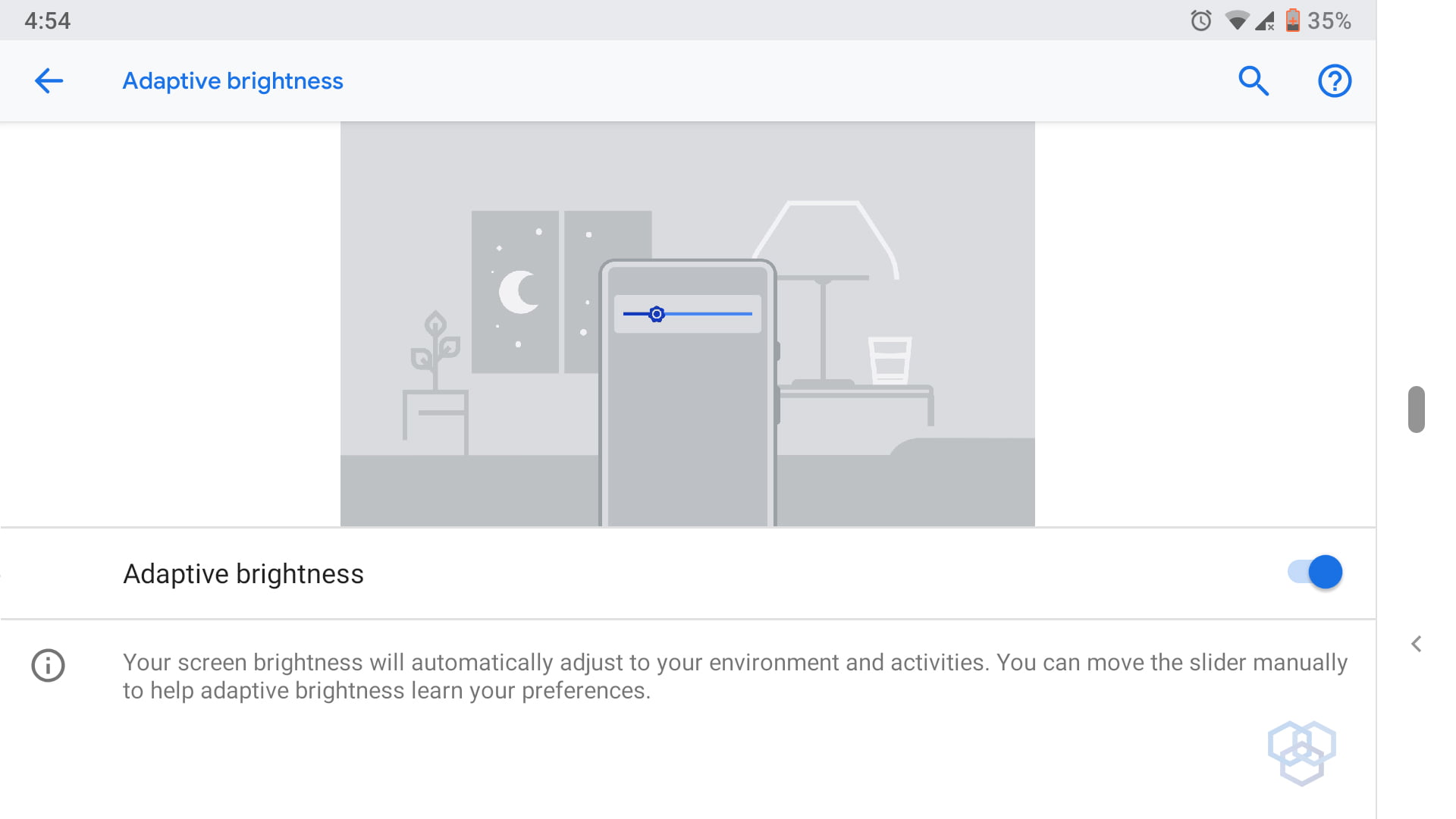Expand the side chevron on the right edge

tap(1416, 644)
